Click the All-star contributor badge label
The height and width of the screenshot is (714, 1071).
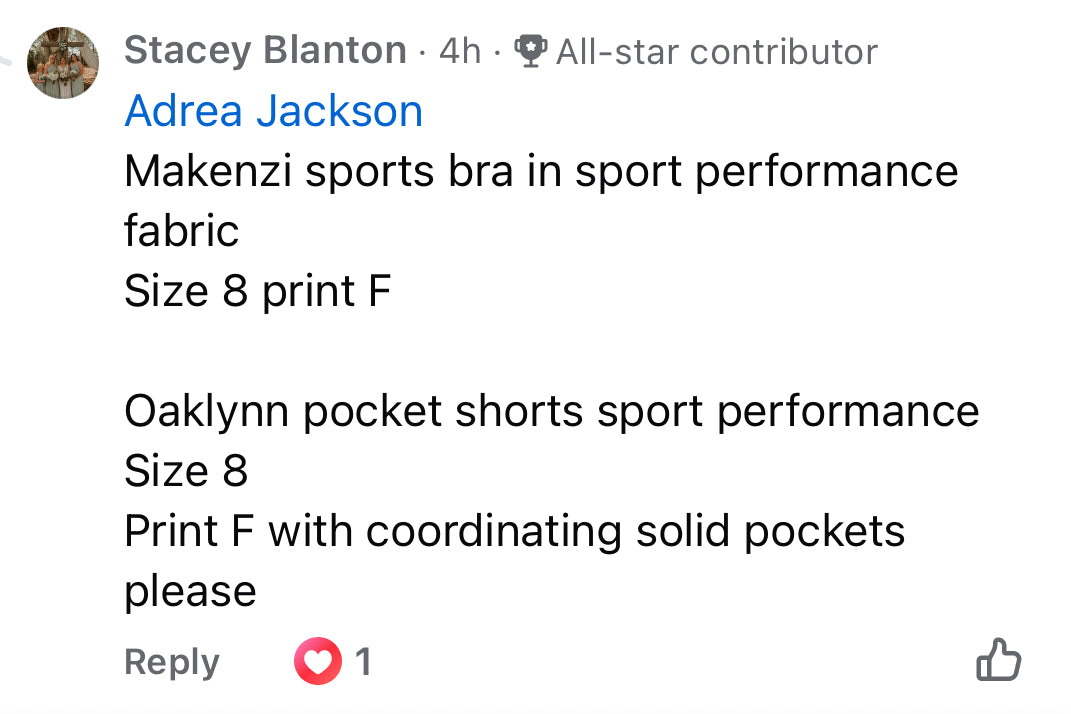(x=716, y=51)
